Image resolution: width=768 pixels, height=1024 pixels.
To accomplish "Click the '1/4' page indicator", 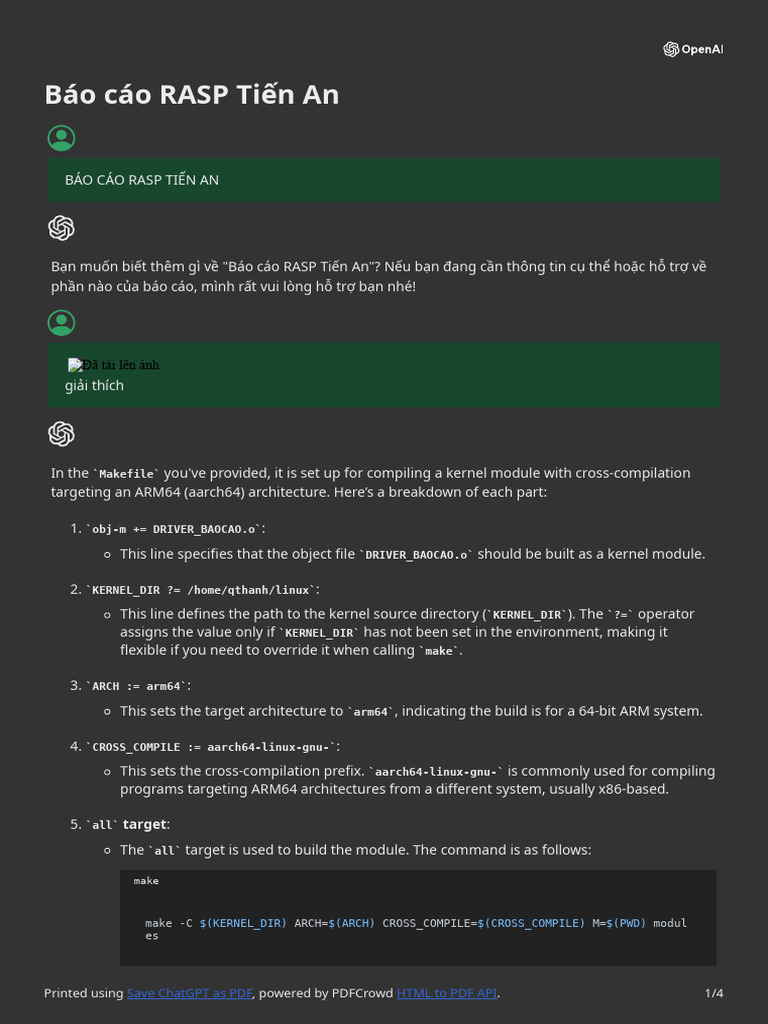I will tap(713, 993).
